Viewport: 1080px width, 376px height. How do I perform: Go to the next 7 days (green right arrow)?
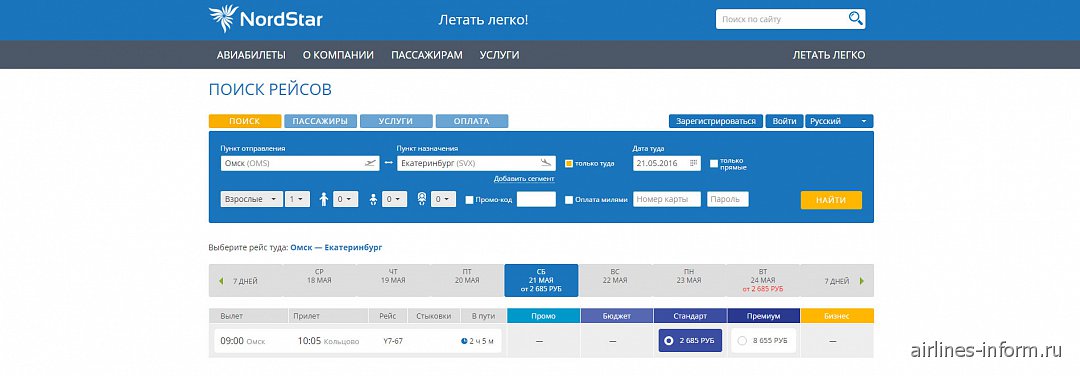tap(862, 281)
